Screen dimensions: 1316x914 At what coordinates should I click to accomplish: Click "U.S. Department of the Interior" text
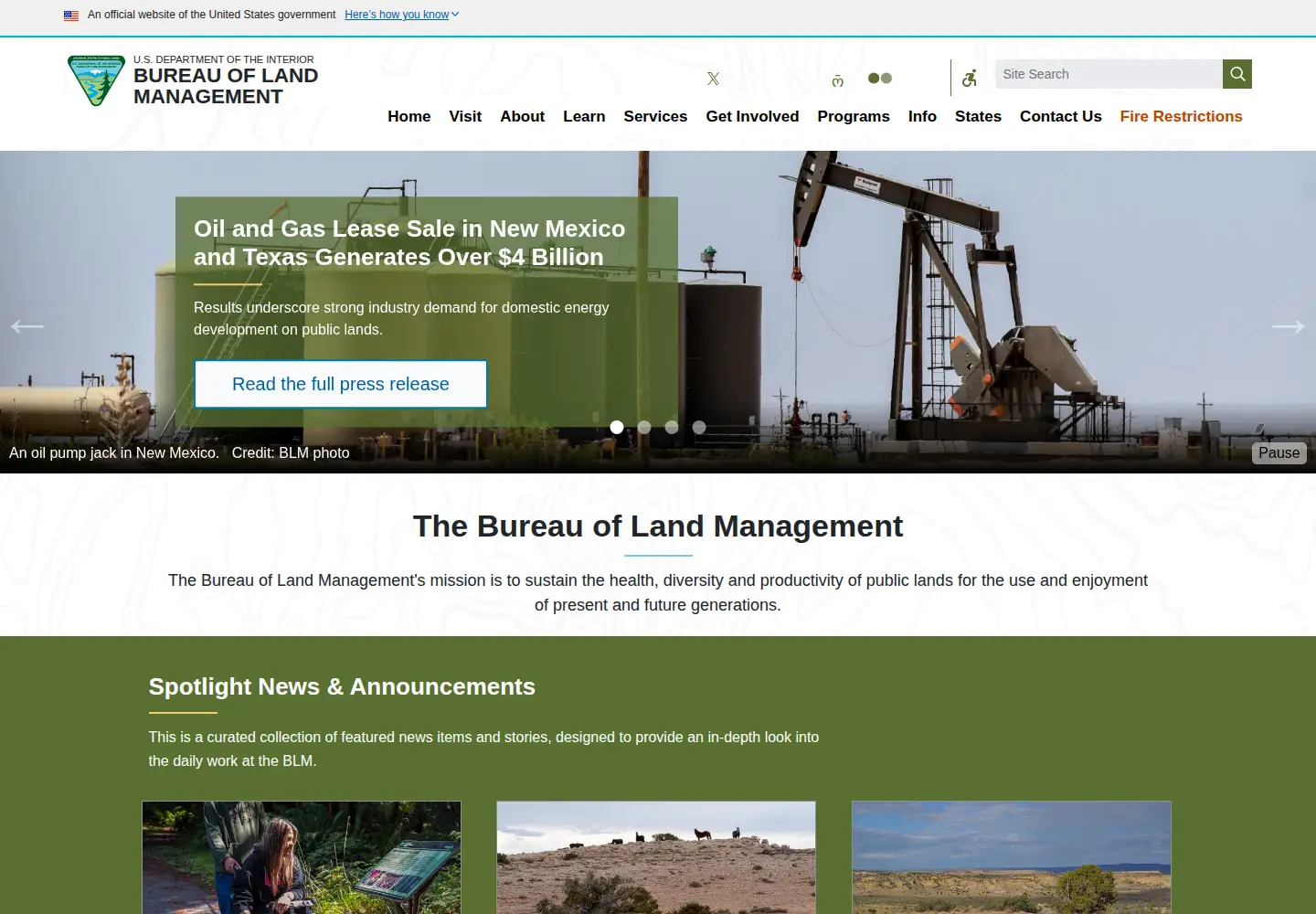click(224, 59)
